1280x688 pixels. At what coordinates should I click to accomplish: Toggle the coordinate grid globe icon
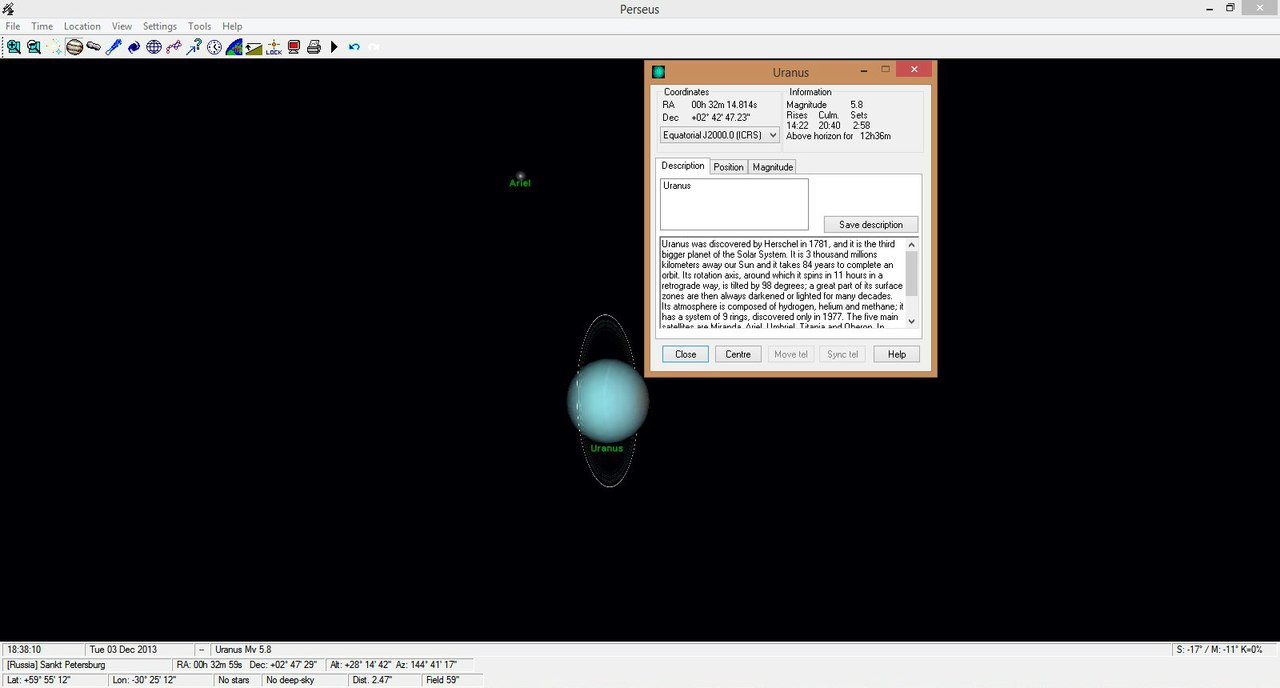click(x=154, y=47)
